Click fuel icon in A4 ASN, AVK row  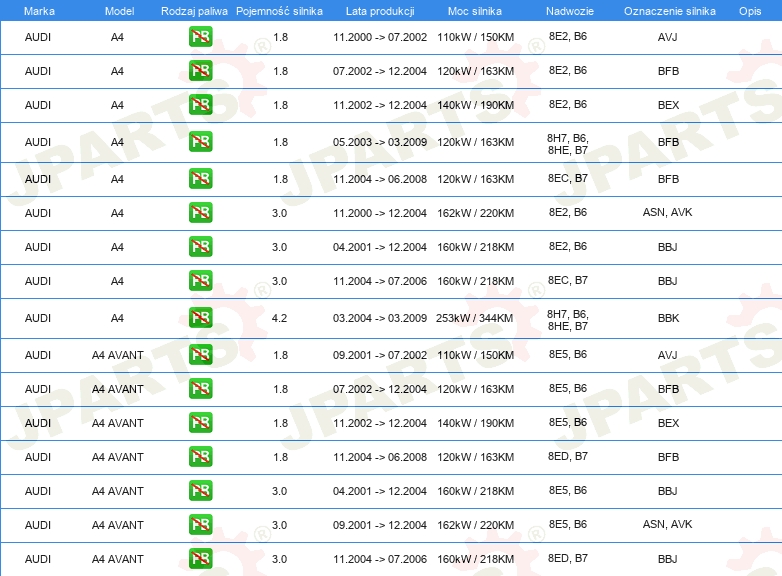click(200, 212)
